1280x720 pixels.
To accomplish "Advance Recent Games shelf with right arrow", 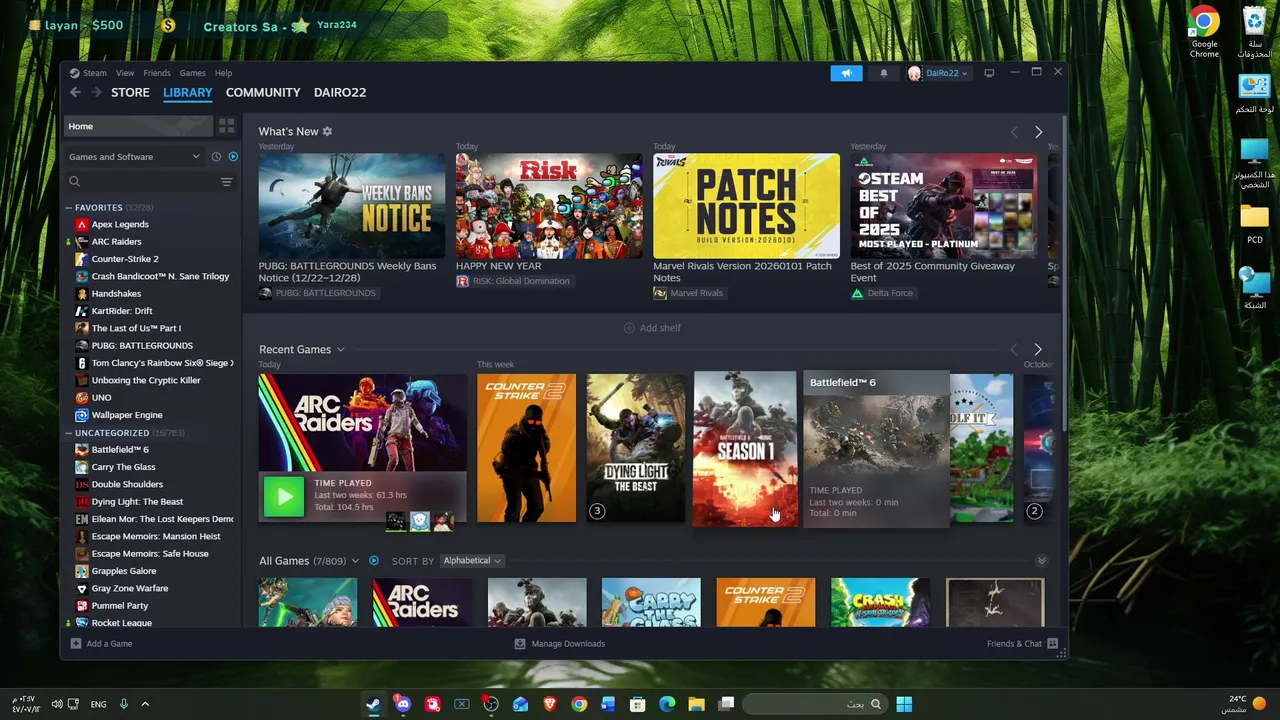I will 1037,349.
